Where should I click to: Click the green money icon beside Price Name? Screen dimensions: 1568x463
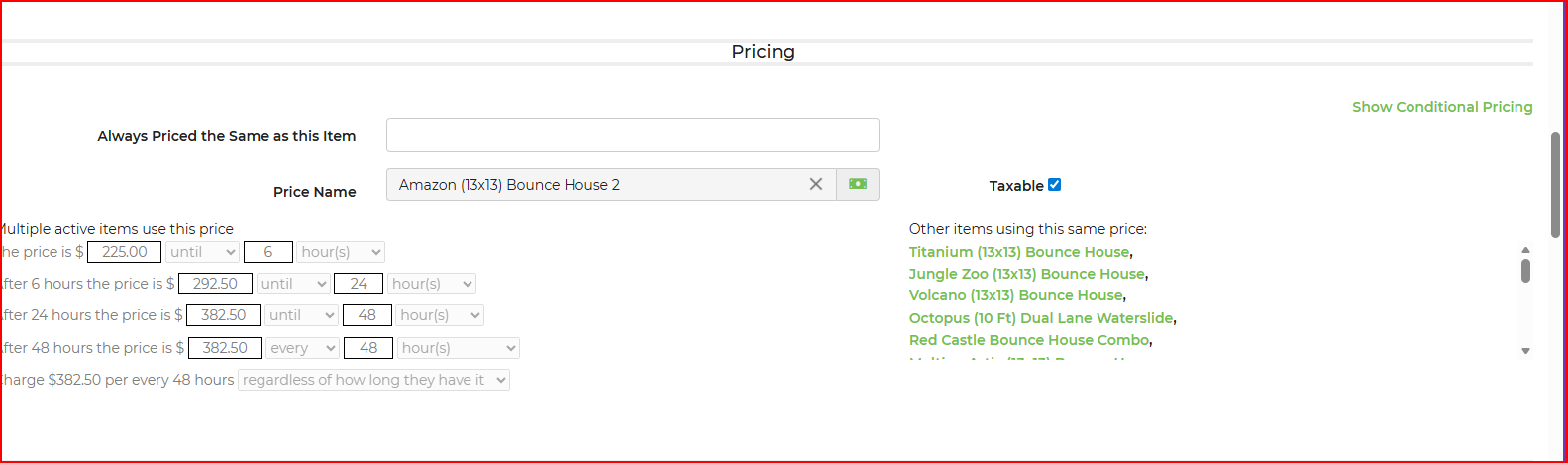858,184
